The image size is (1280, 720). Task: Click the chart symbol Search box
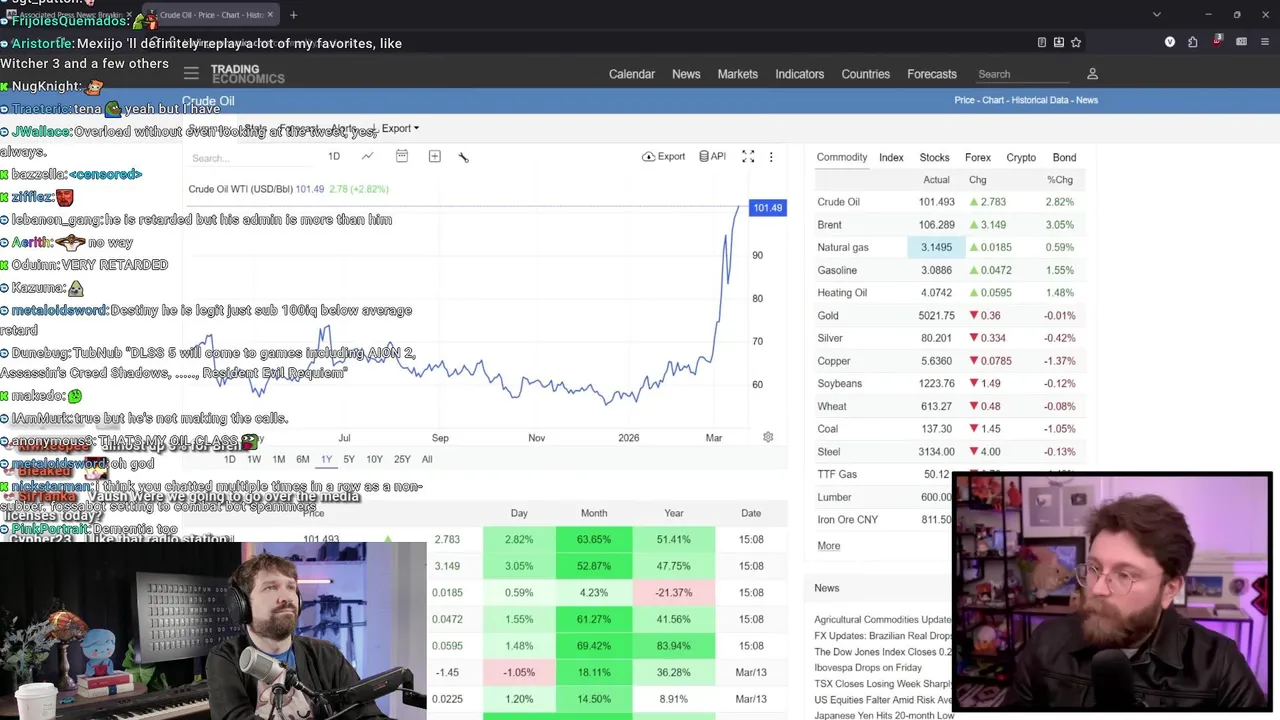[x=250, y=158]
